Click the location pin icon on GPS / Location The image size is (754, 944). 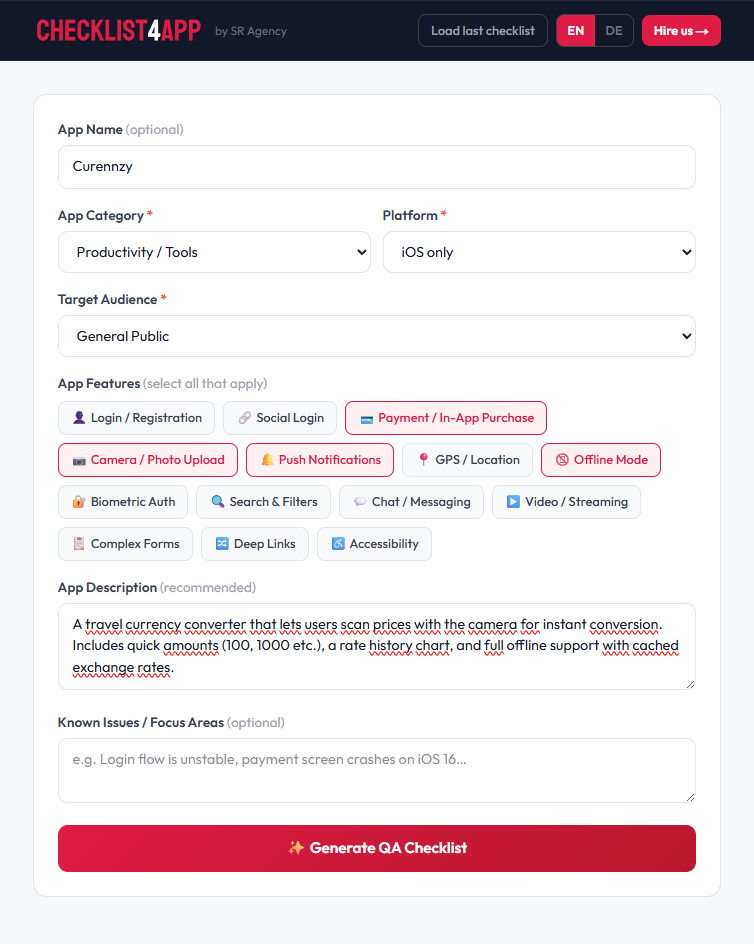(x=423, y=460)
